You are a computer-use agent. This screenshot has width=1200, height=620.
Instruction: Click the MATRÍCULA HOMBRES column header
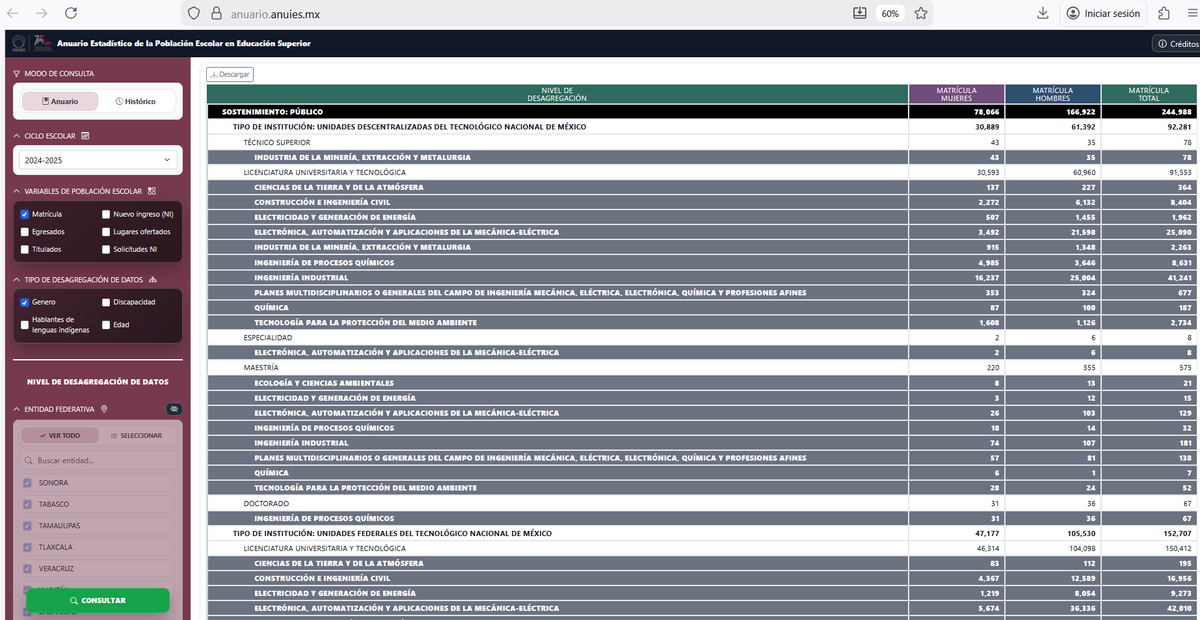(1053, 94)
